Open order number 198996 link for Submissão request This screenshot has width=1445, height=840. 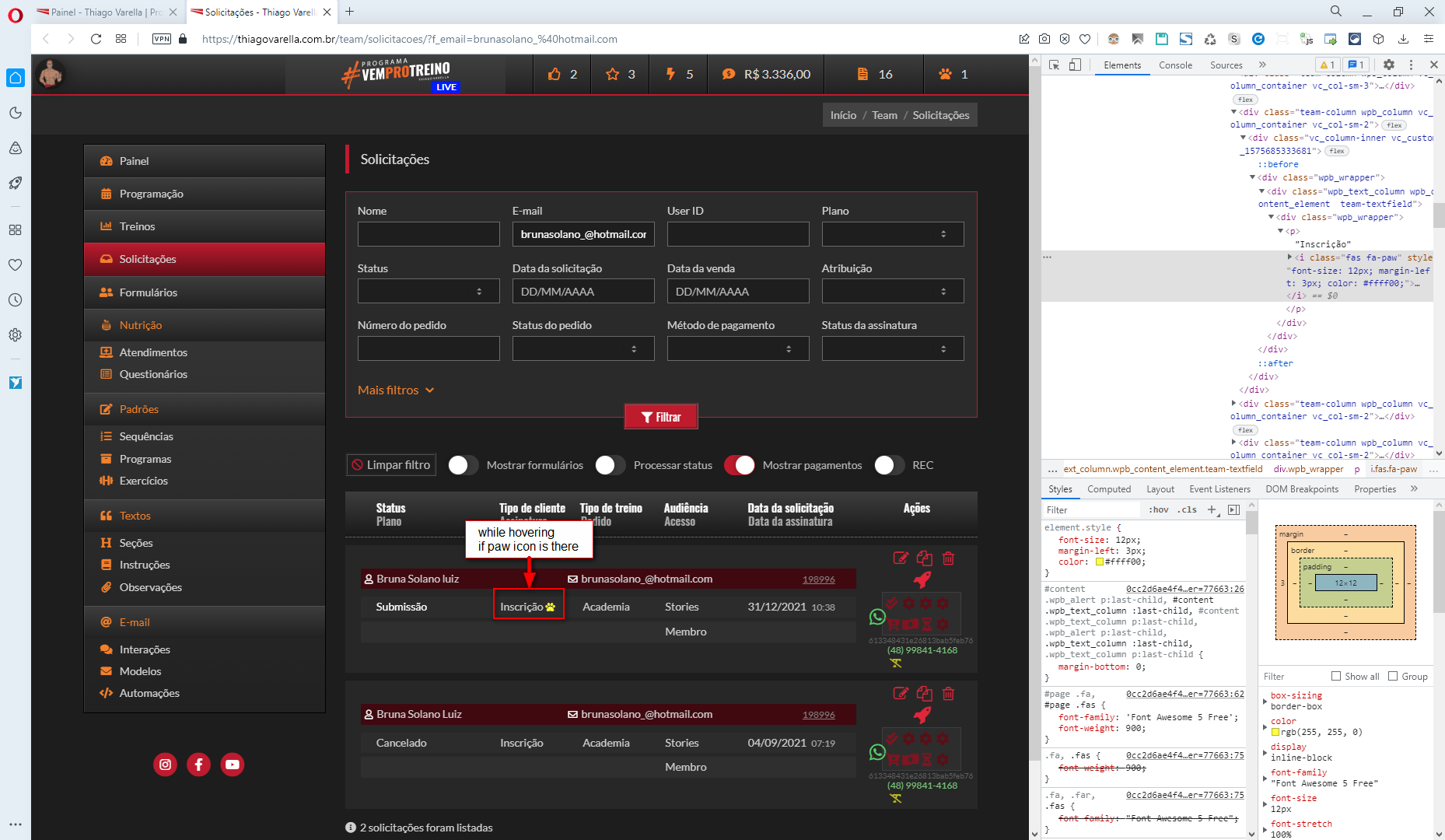point(818,579)
